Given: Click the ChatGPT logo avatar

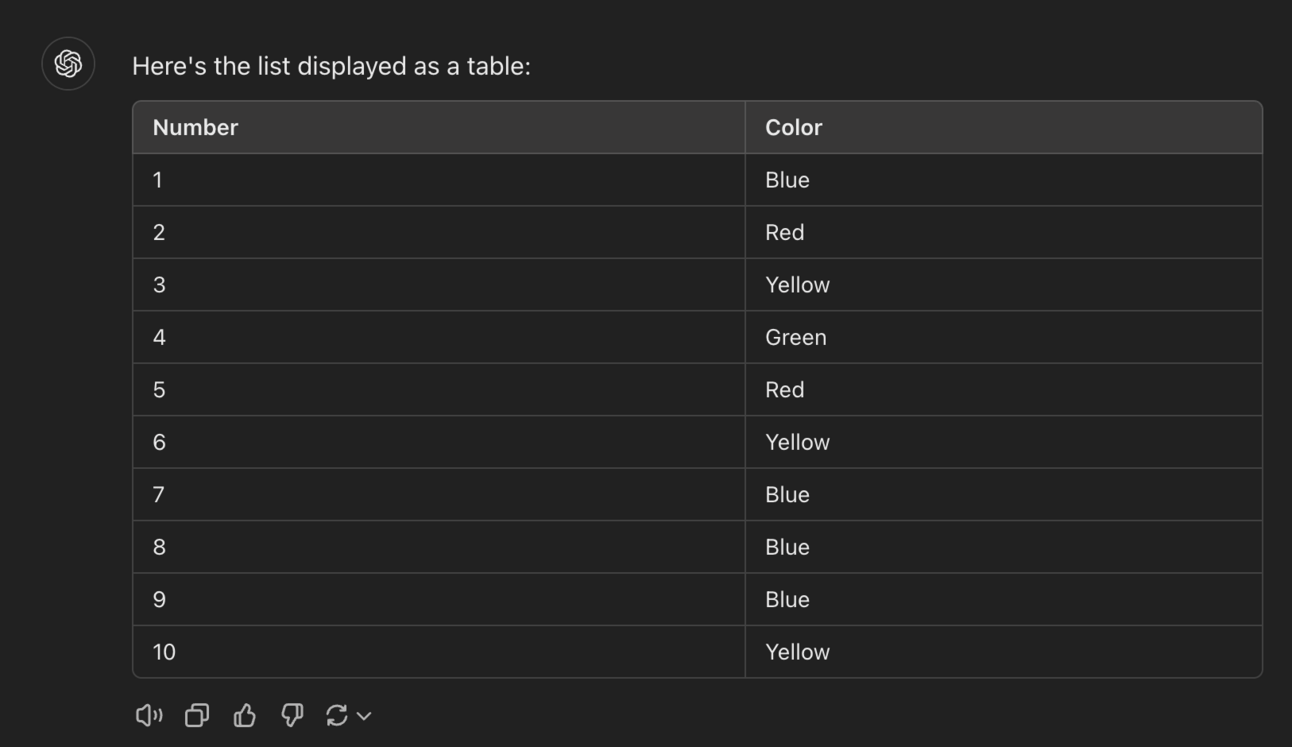Looking at the screenshot, I should 68,64.
